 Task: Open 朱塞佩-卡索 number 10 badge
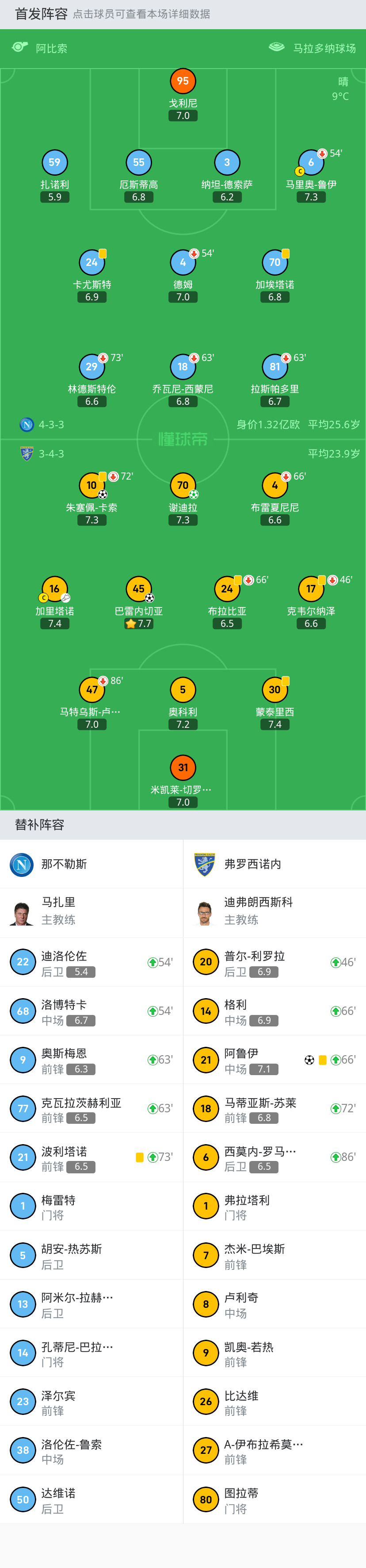click(x=92, y=485)
